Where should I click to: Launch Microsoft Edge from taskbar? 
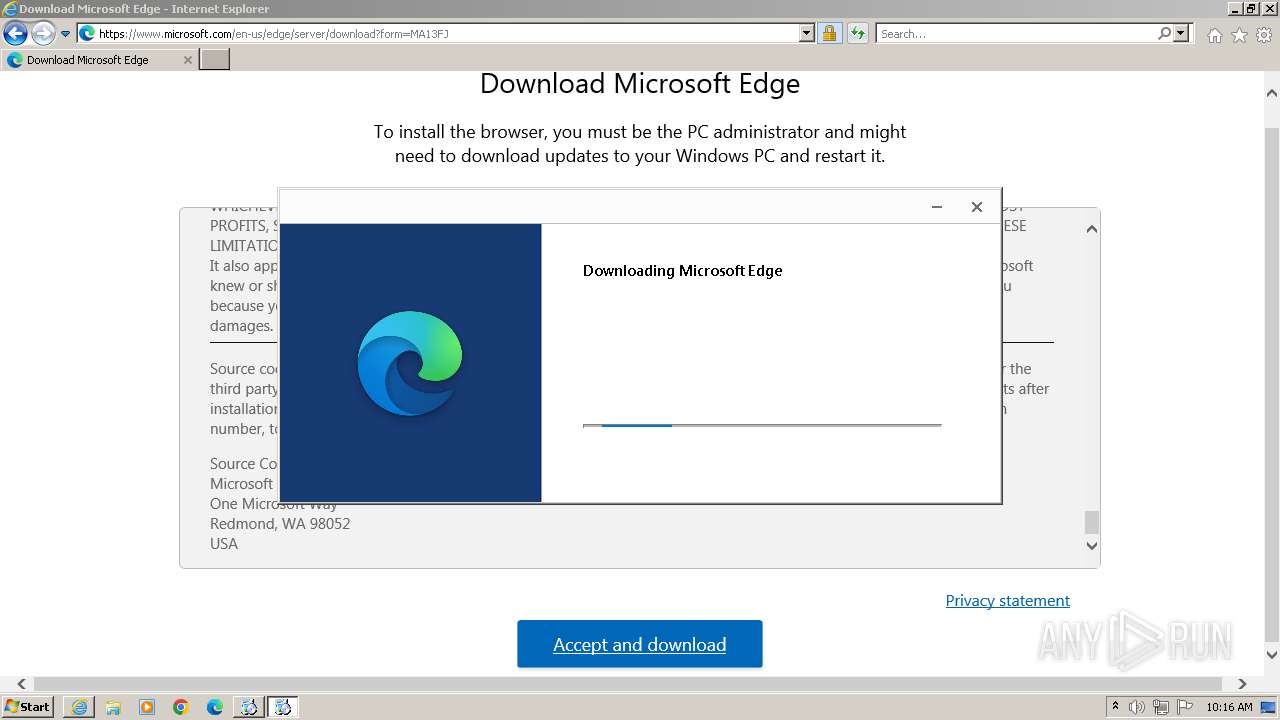coord(215,707)
